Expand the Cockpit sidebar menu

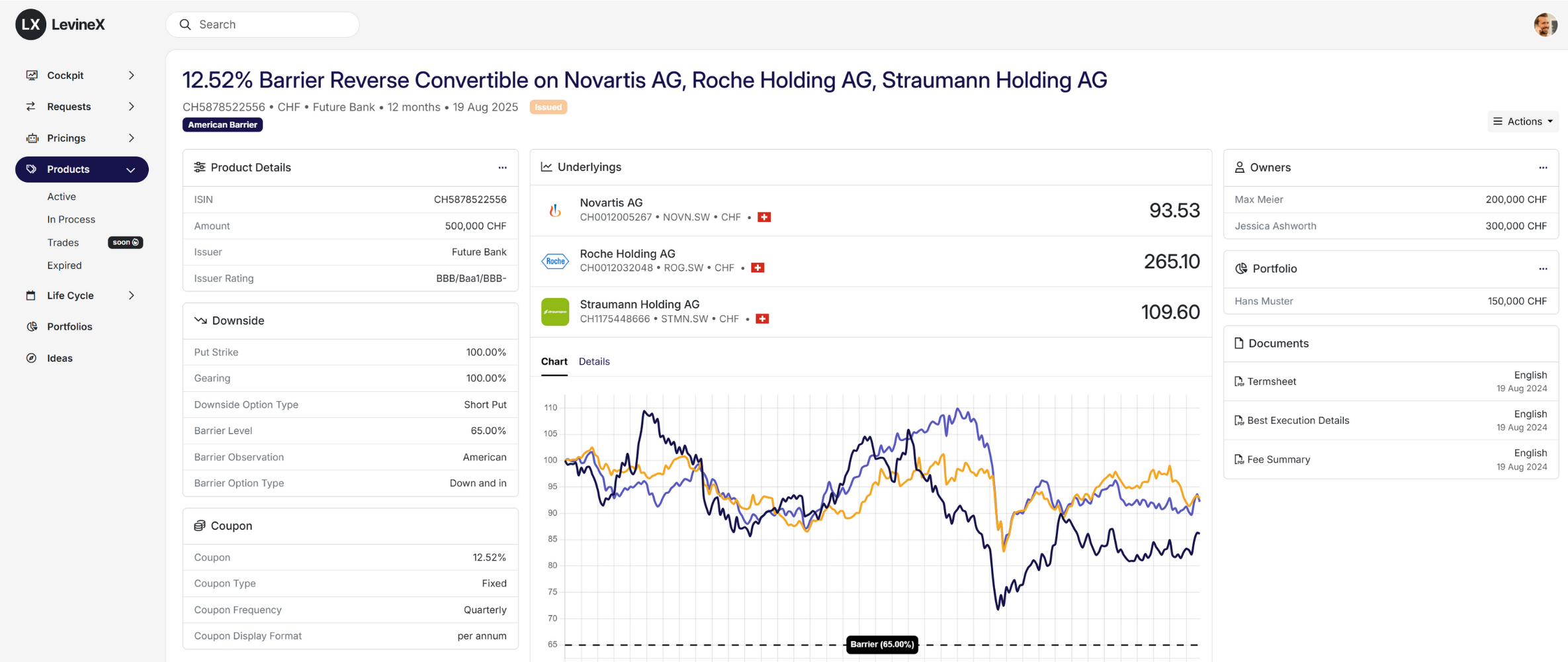131,75
